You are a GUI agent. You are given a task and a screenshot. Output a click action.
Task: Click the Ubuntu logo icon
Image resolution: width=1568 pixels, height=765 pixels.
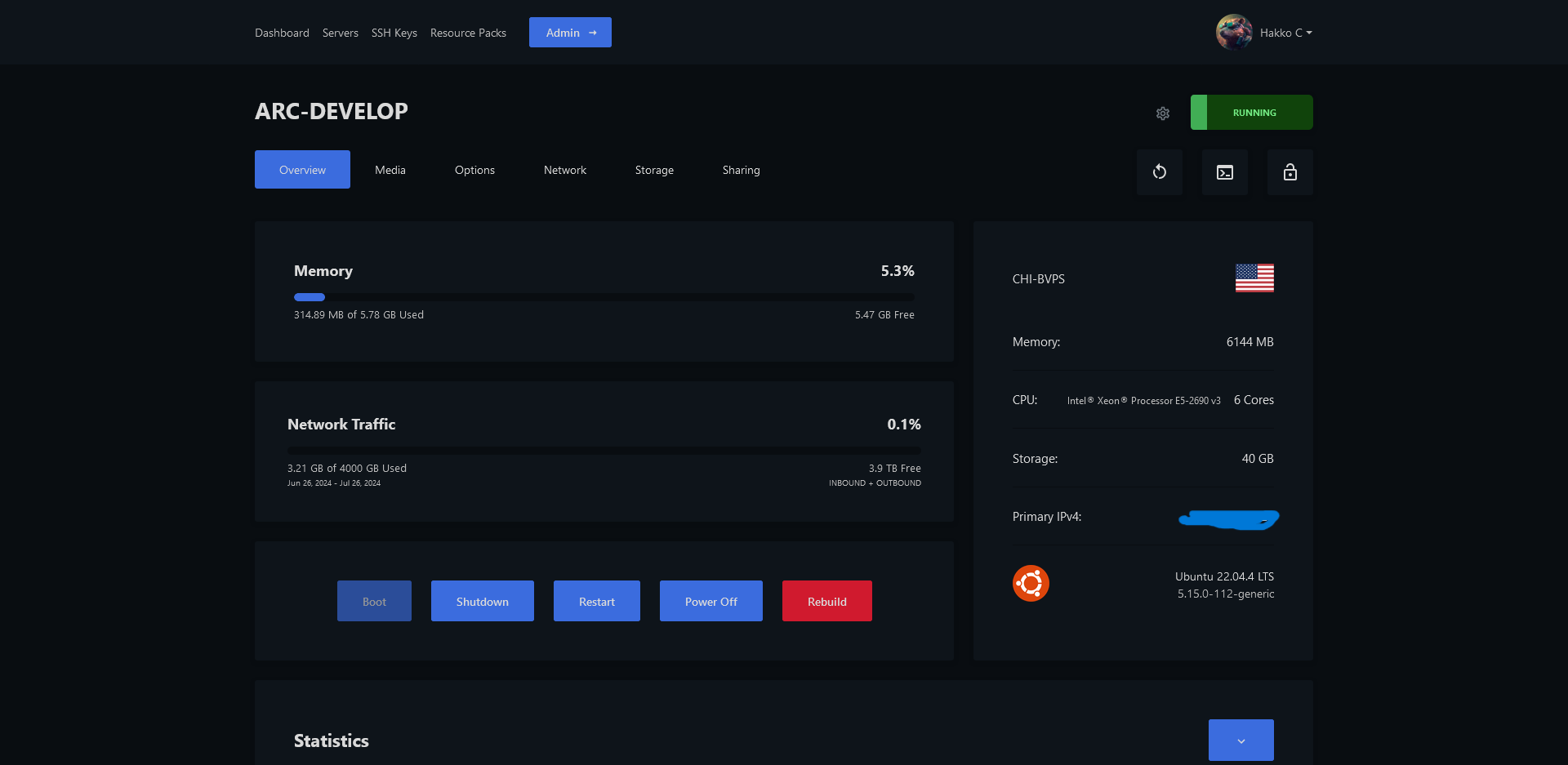click(x=1031, y=584)
